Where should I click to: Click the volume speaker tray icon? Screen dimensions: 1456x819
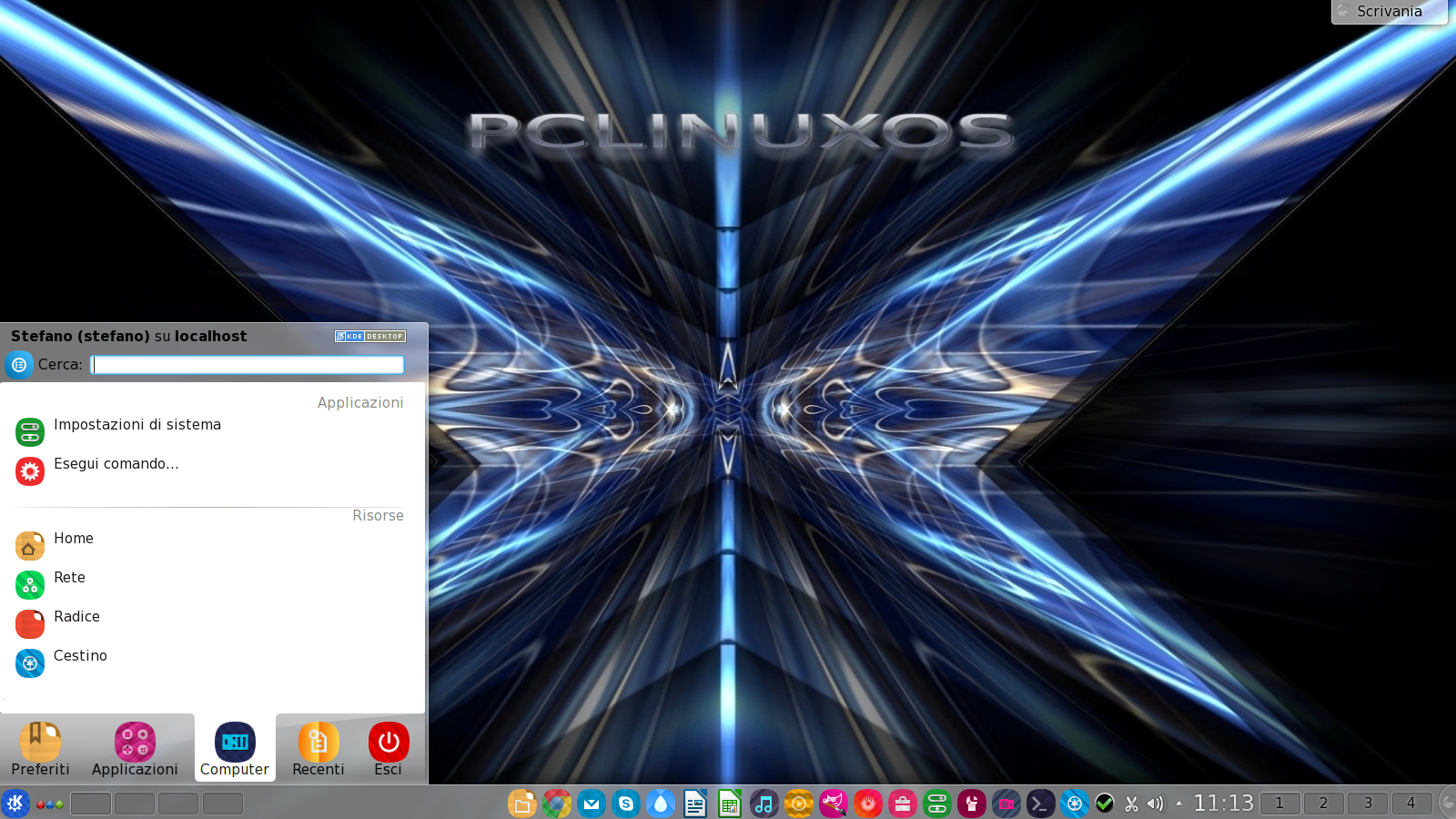click(x=1156, y=804)
